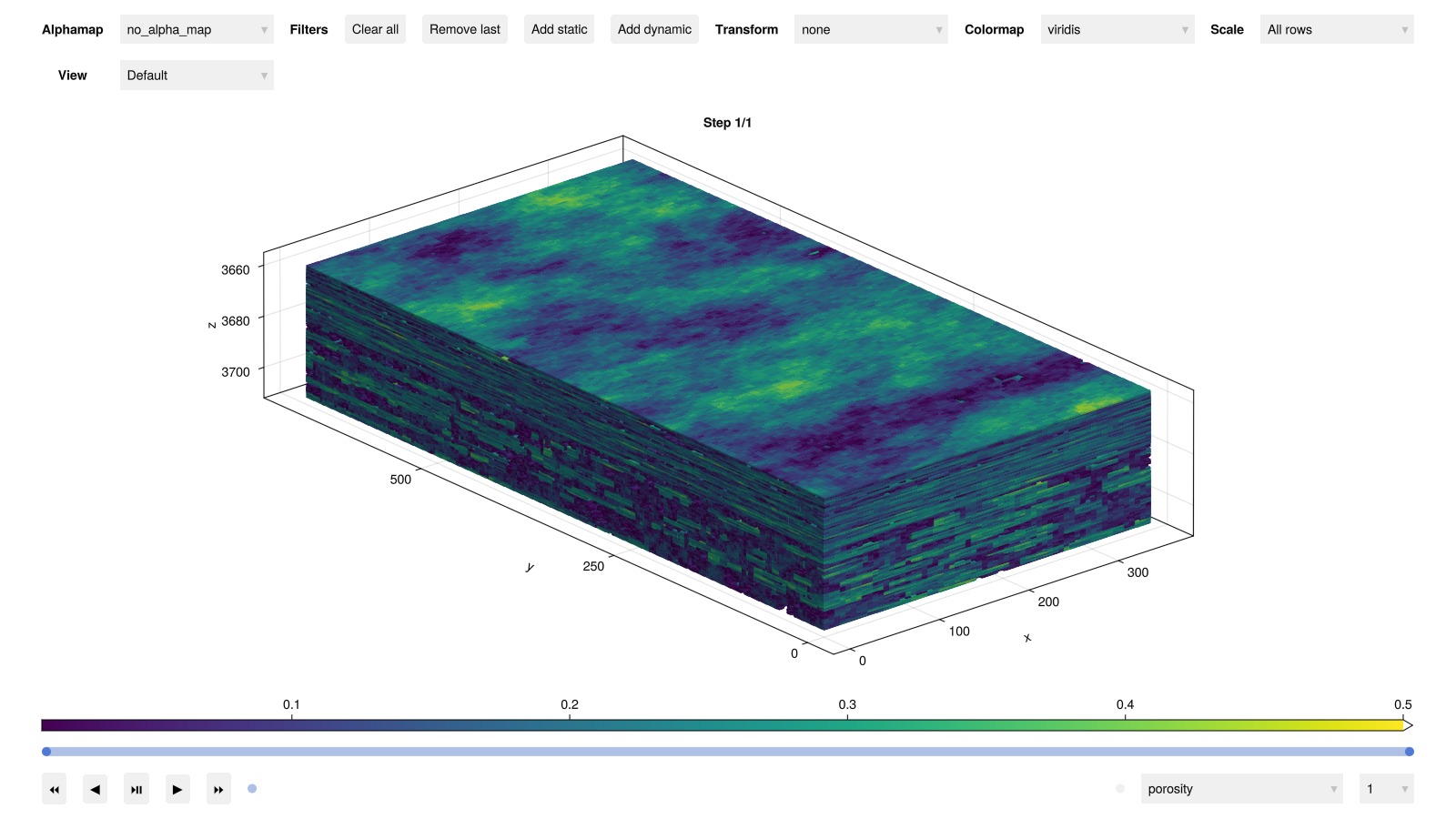Step back one frame
Screen dimensions: 1456x819
(95, 789)
